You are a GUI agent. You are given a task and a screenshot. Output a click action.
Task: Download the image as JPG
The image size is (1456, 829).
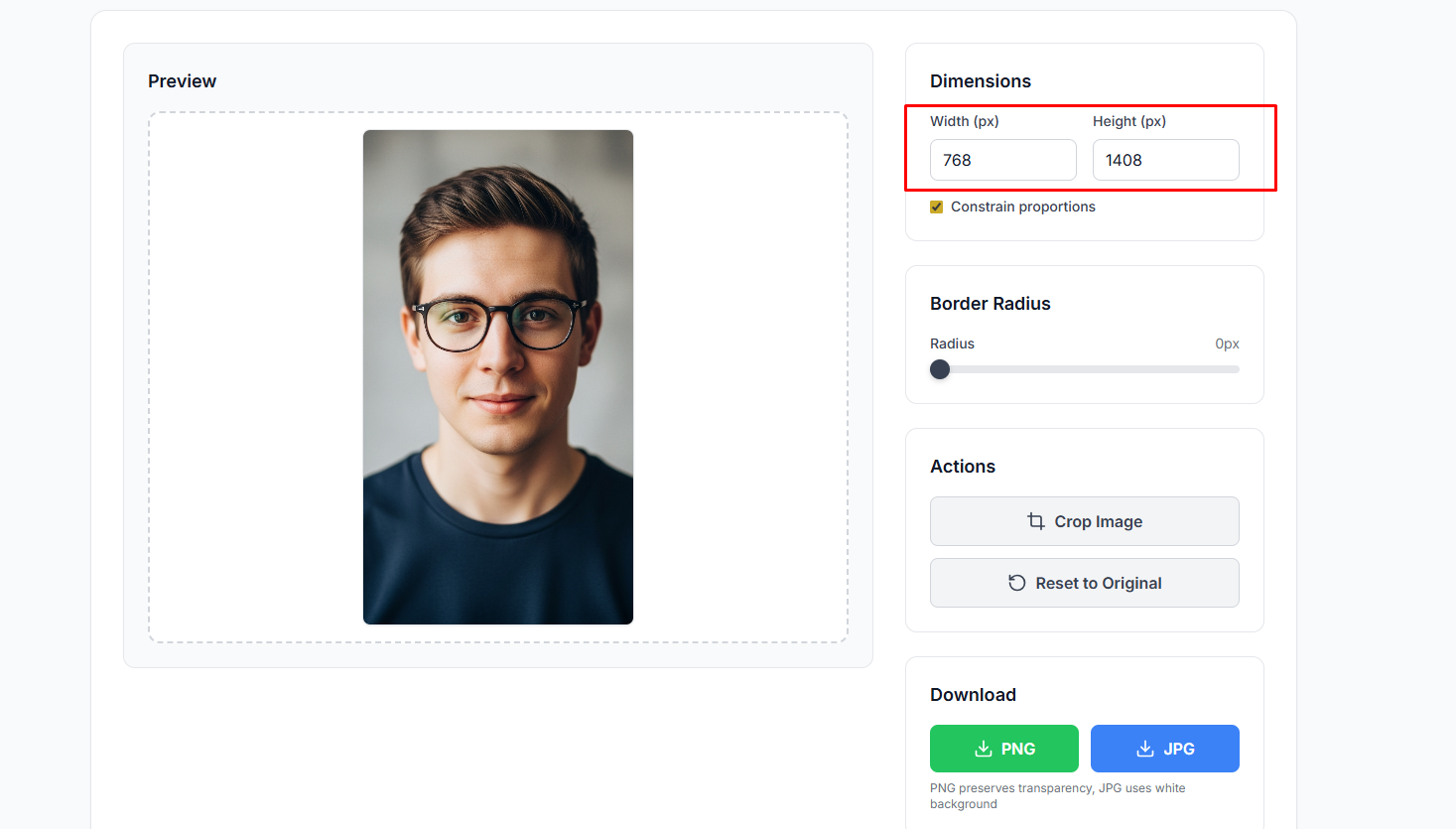pyautogui.click(x=1164, y=749)
